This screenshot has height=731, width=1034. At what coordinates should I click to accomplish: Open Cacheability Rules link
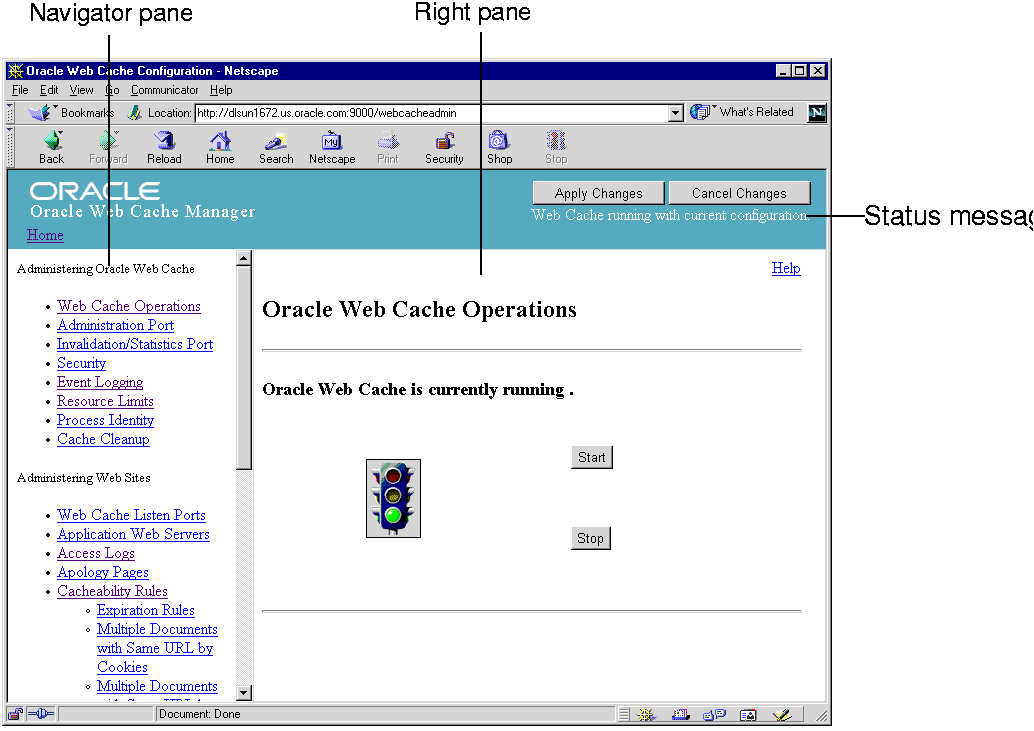pyautogui.click(x=112, y=591)
